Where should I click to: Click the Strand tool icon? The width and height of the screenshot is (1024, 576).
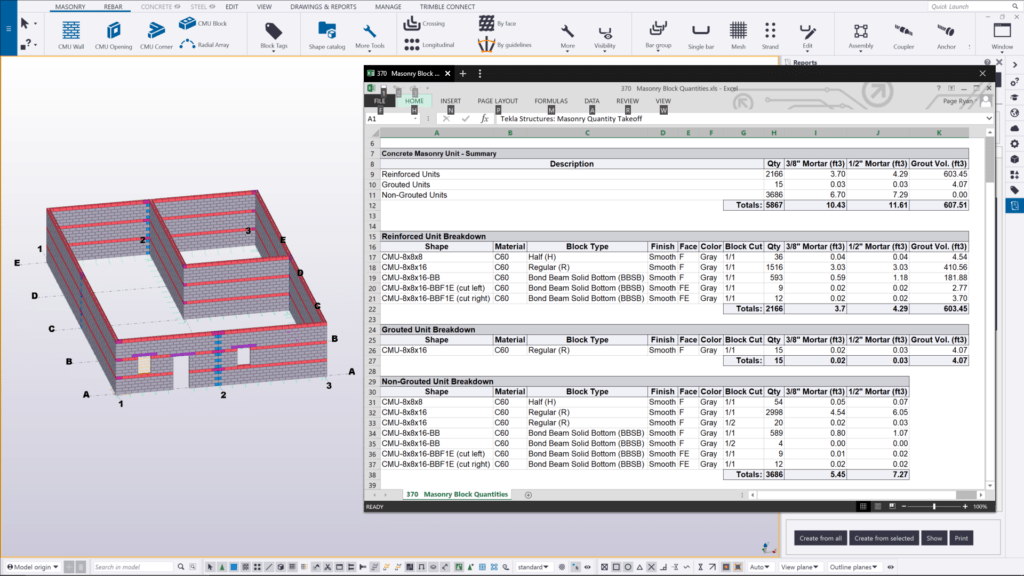[769, 34]
